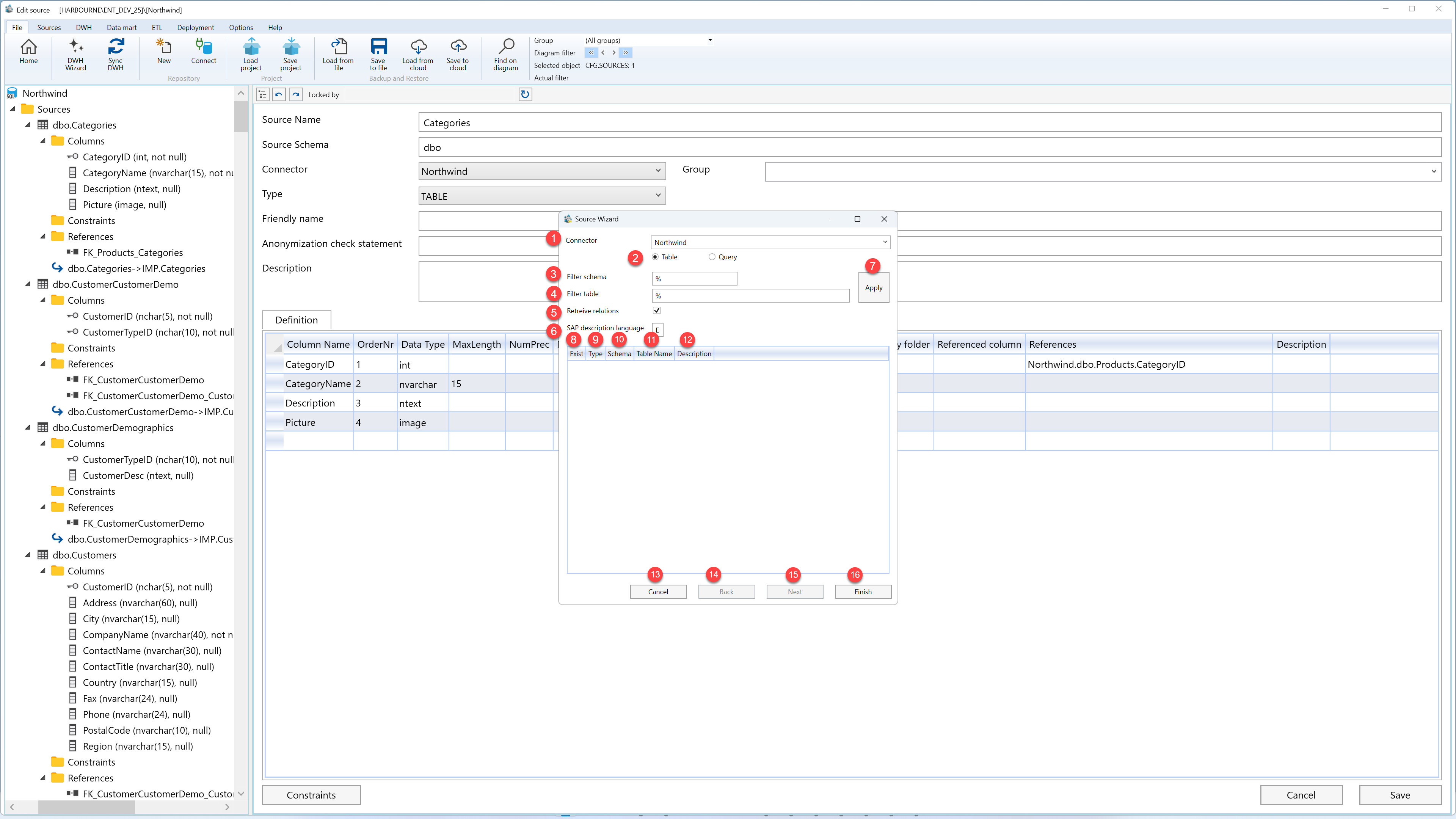Click the Filter schema input field
1456x819 pixels.
point(695,279)
